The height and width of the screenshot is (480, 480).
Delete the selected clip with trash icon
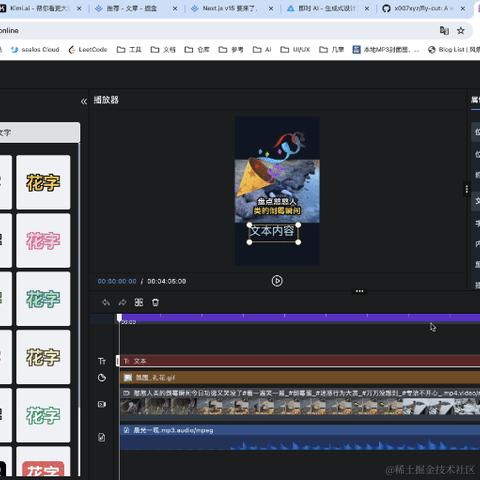(155, 303)
